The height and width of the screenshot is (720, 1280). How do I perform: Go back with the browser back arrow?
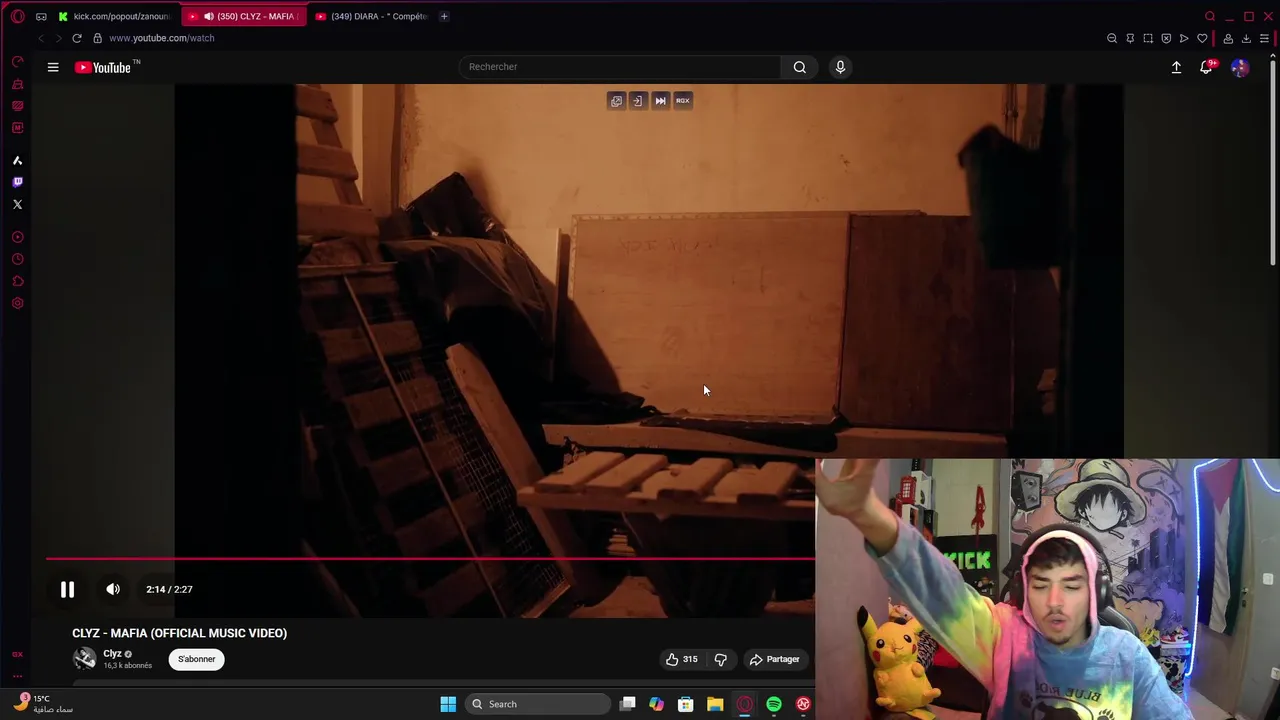pos(41,38)
